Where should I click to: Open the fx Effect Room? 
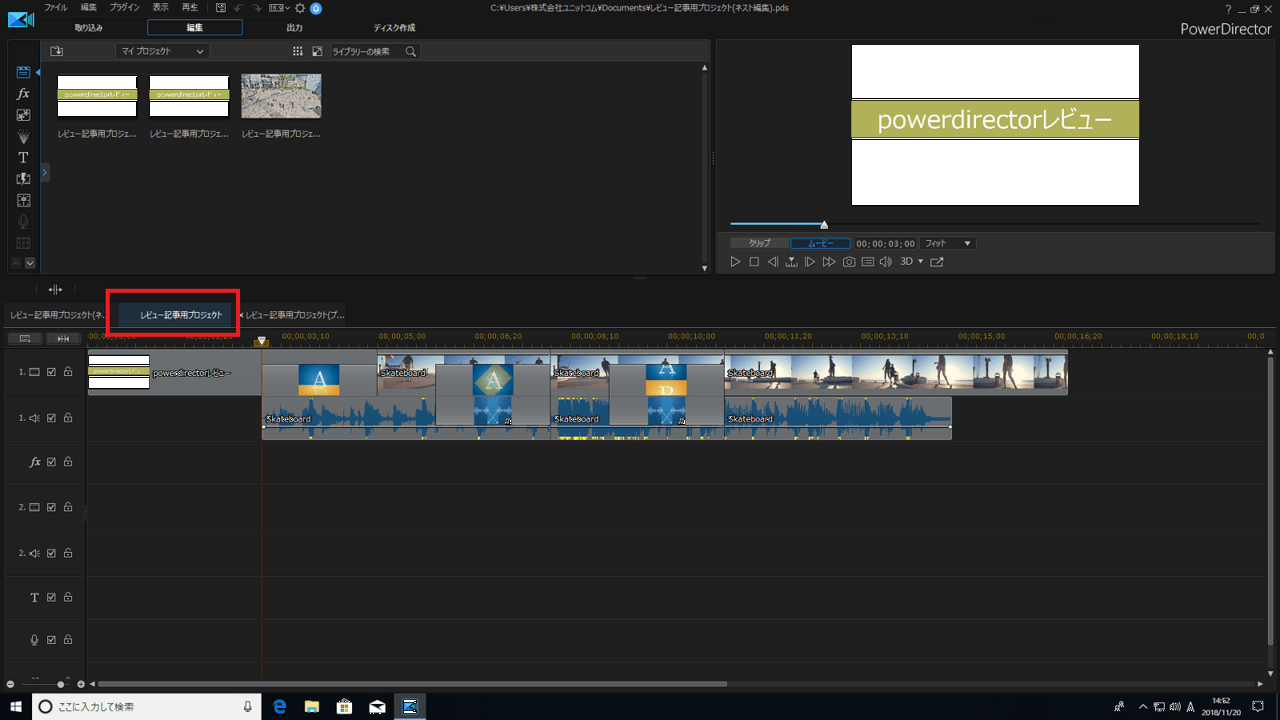(x=23, y=94)
